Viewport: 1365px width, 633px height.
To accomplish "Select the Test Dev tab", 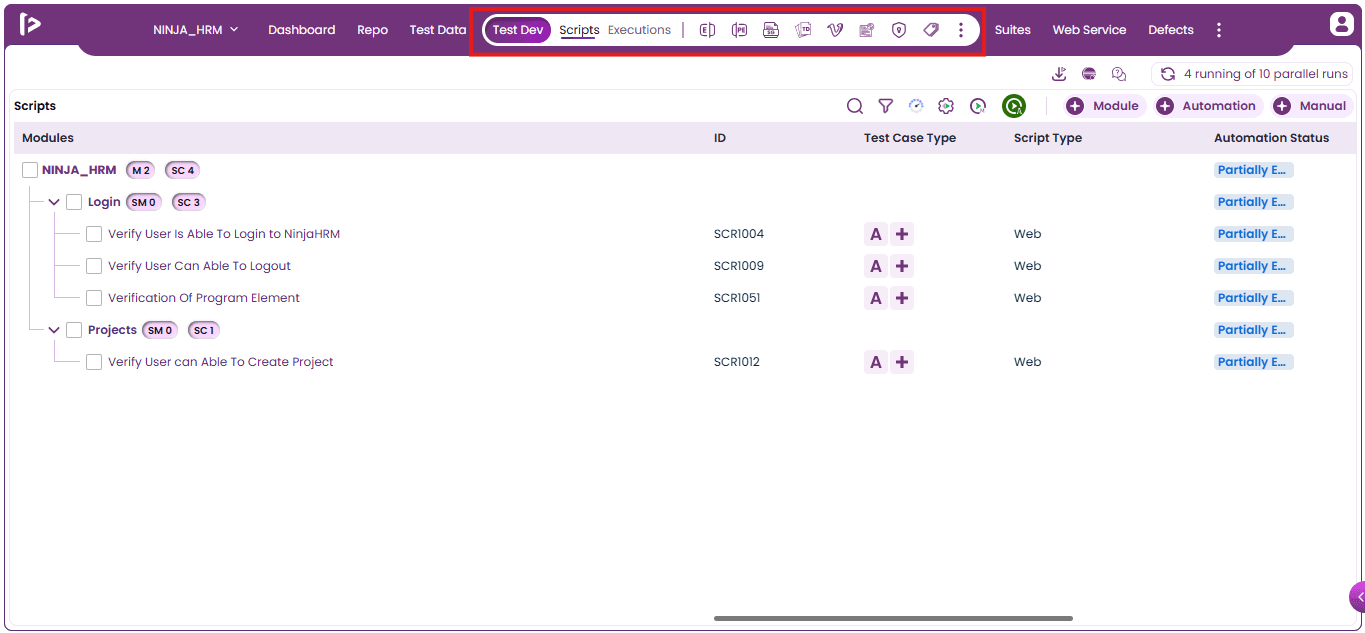I will coord(518,30).
